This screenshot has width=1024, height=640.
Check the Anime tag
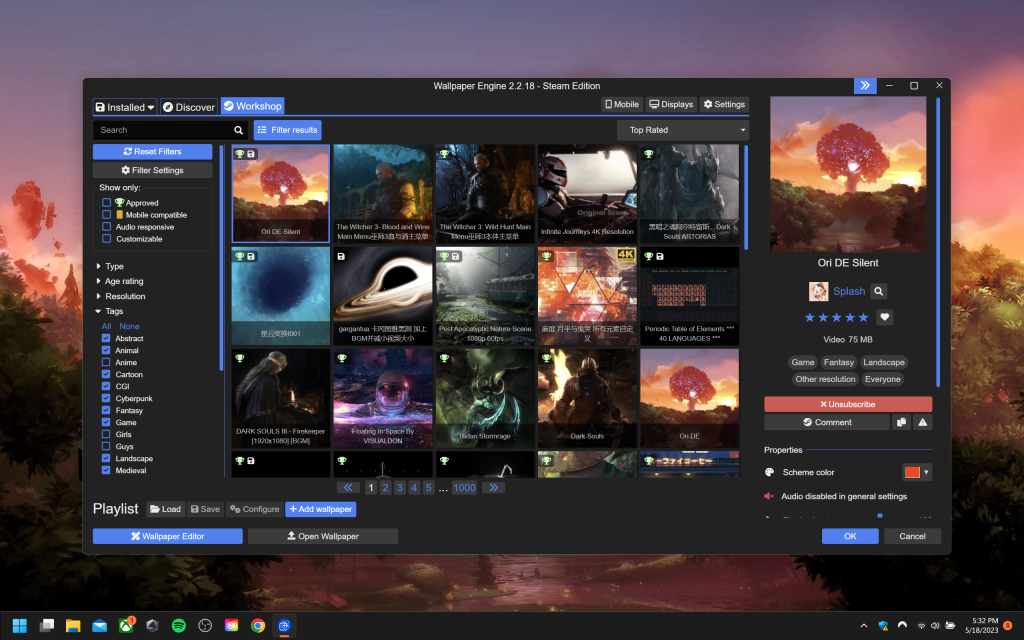(106, 362)
